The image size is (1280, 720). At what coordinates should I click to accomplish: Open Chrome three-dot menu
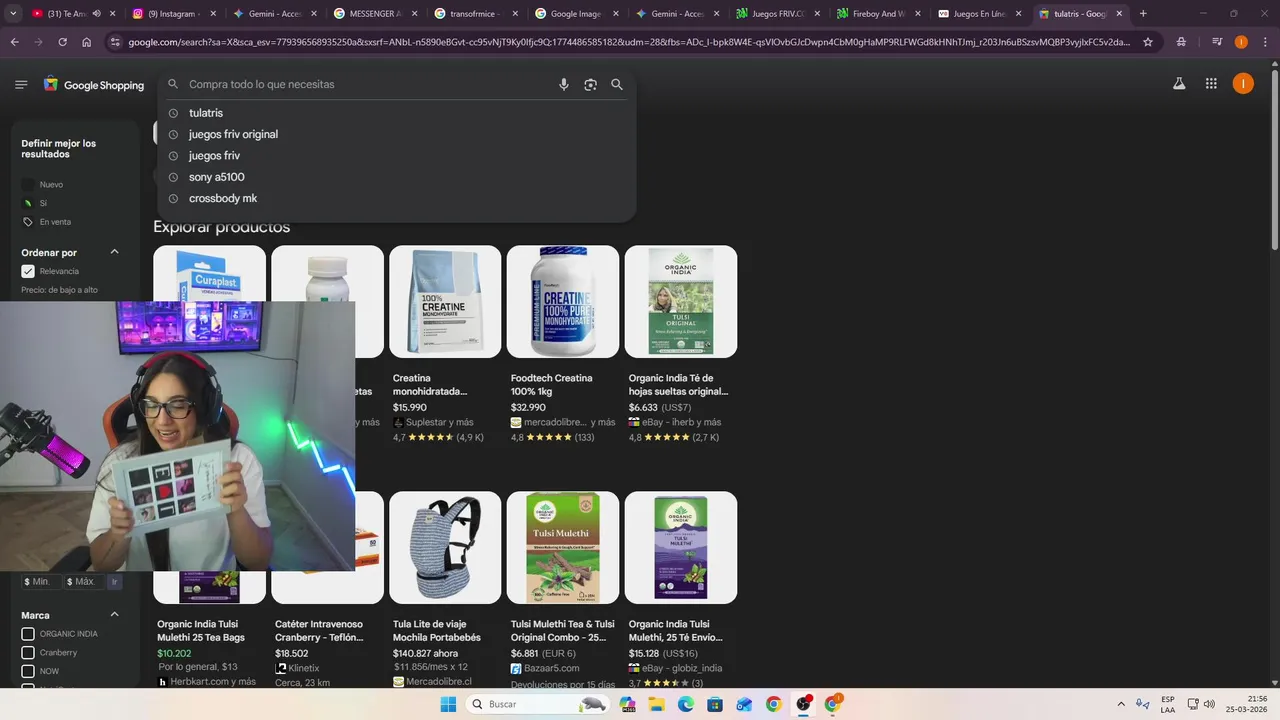coord(1265,42)
